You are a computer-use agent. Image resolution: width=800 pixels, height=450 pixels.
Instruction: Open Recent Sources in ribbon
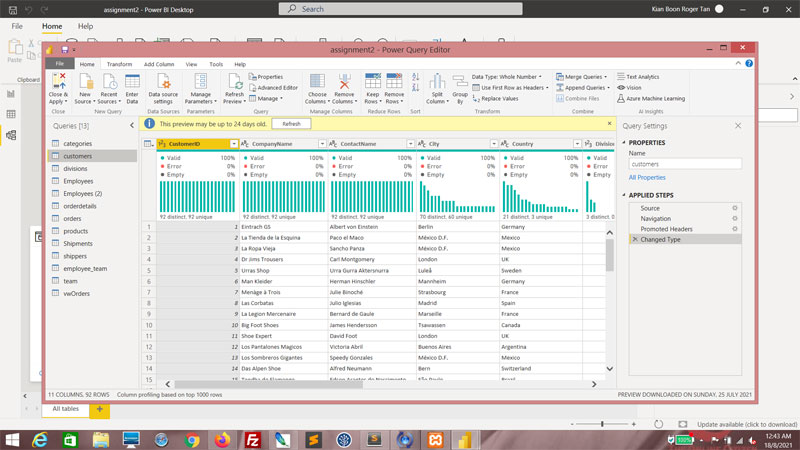(109, 88)
